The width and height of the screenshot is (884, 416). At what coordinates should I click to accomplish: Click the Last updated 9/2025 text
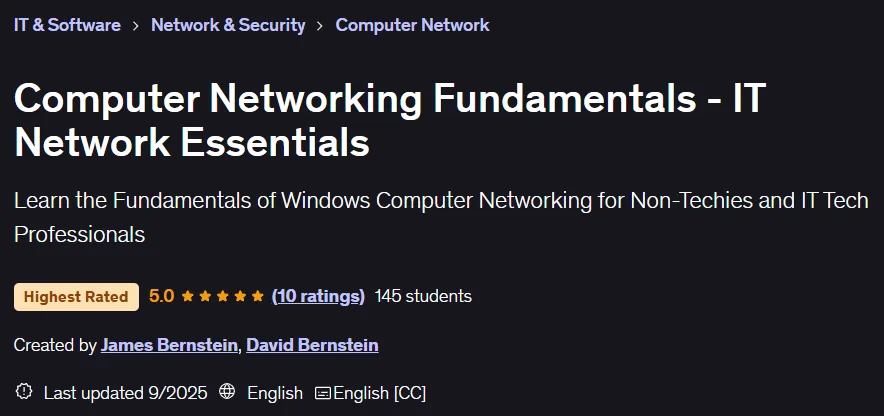click(x=125, y=393)
